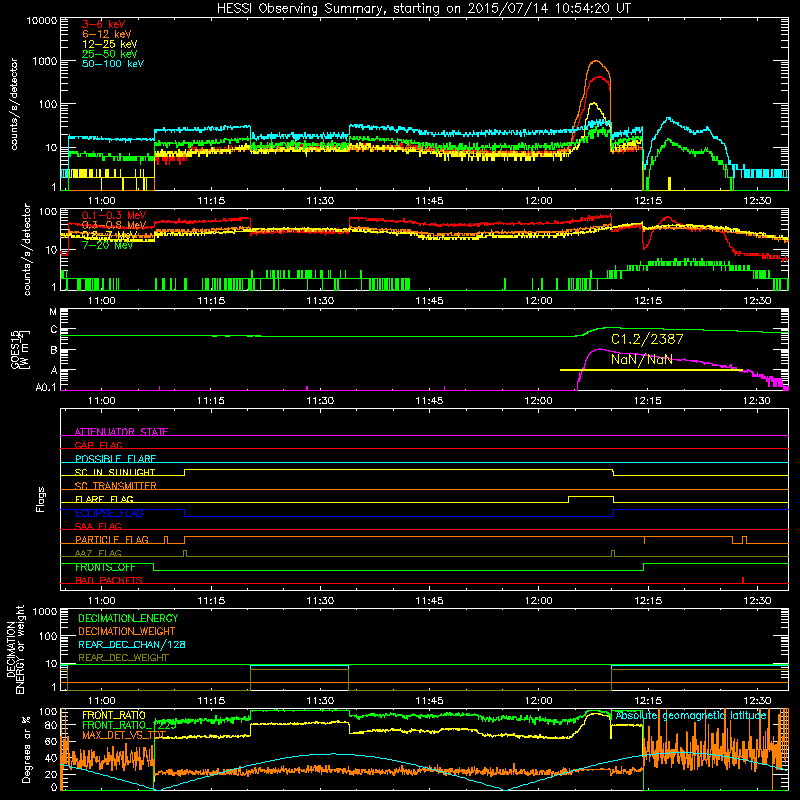Click the FLARE_FLAG label
The width and height of the screenshot is (800, 800).
tap(104, 499)
